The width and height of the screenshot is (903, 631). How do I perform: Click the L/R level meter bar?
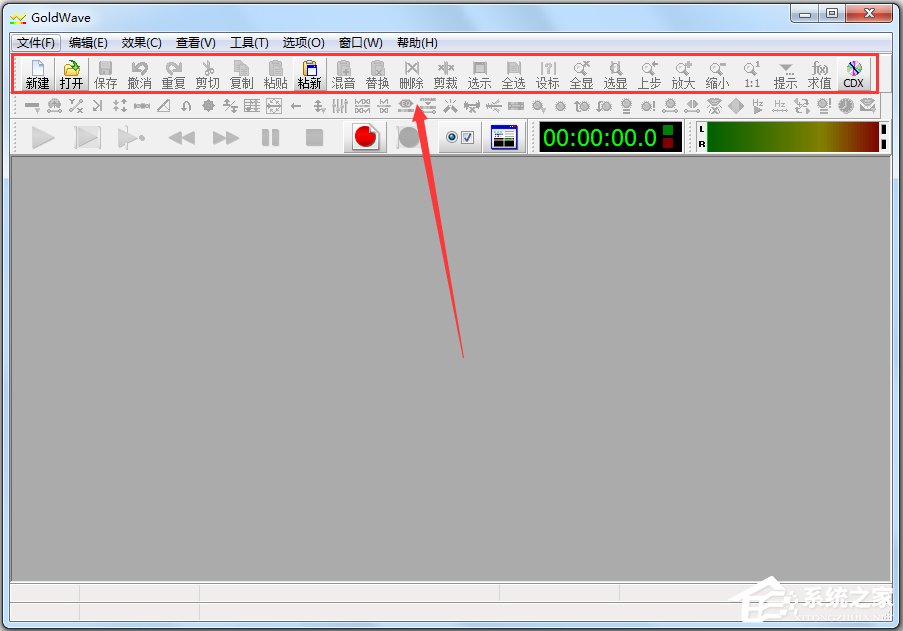[x=792, y=137]
